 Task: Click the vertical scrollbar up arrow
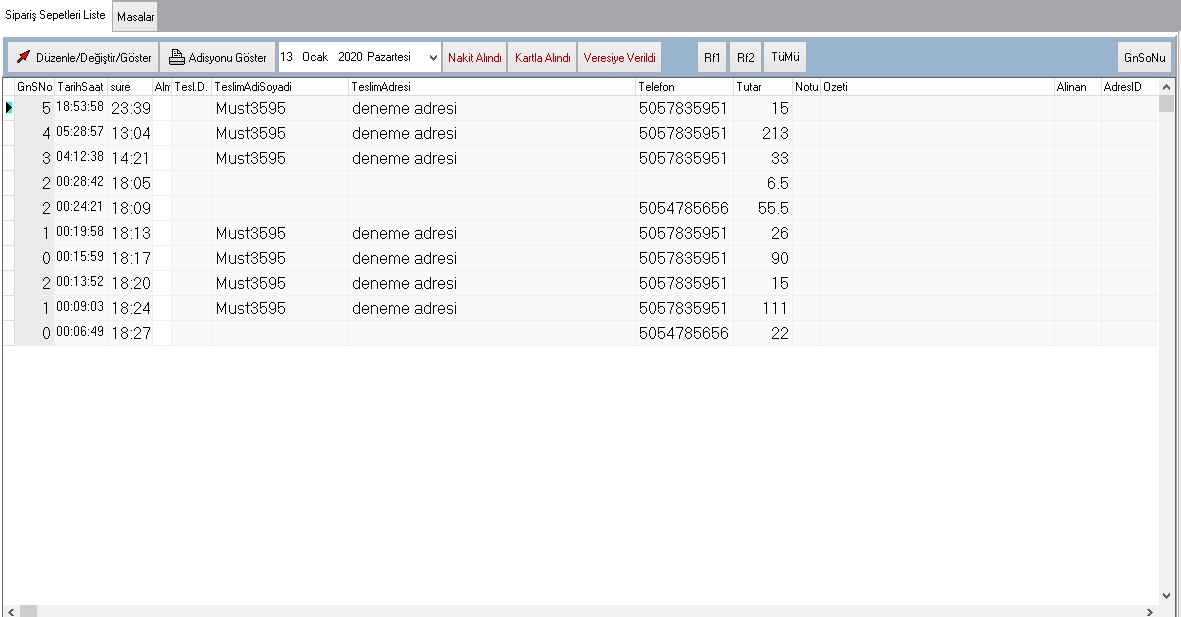tap(1166, 88)
